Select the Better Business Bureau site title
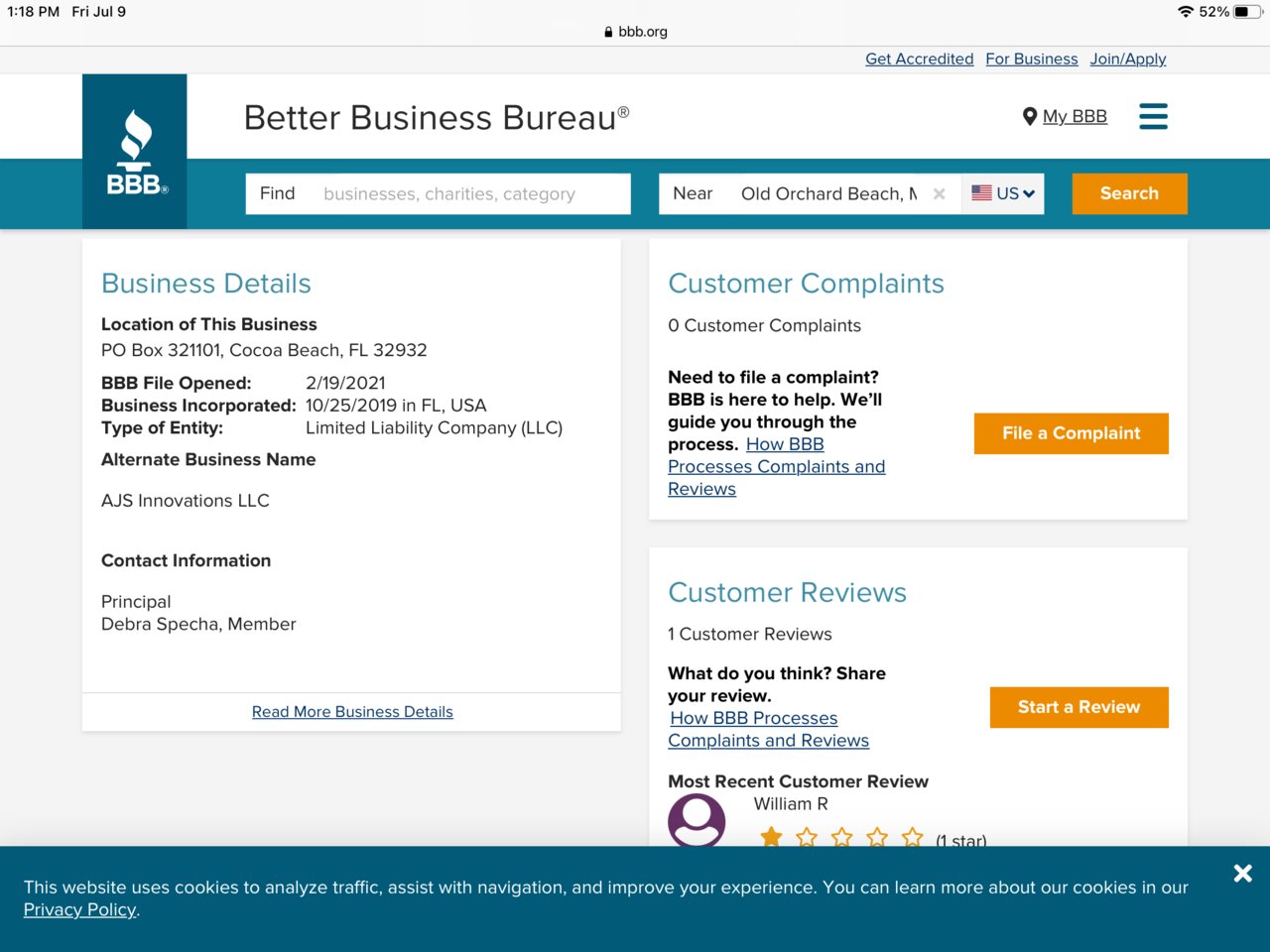The image size is (1270, 952). [437, 118]
